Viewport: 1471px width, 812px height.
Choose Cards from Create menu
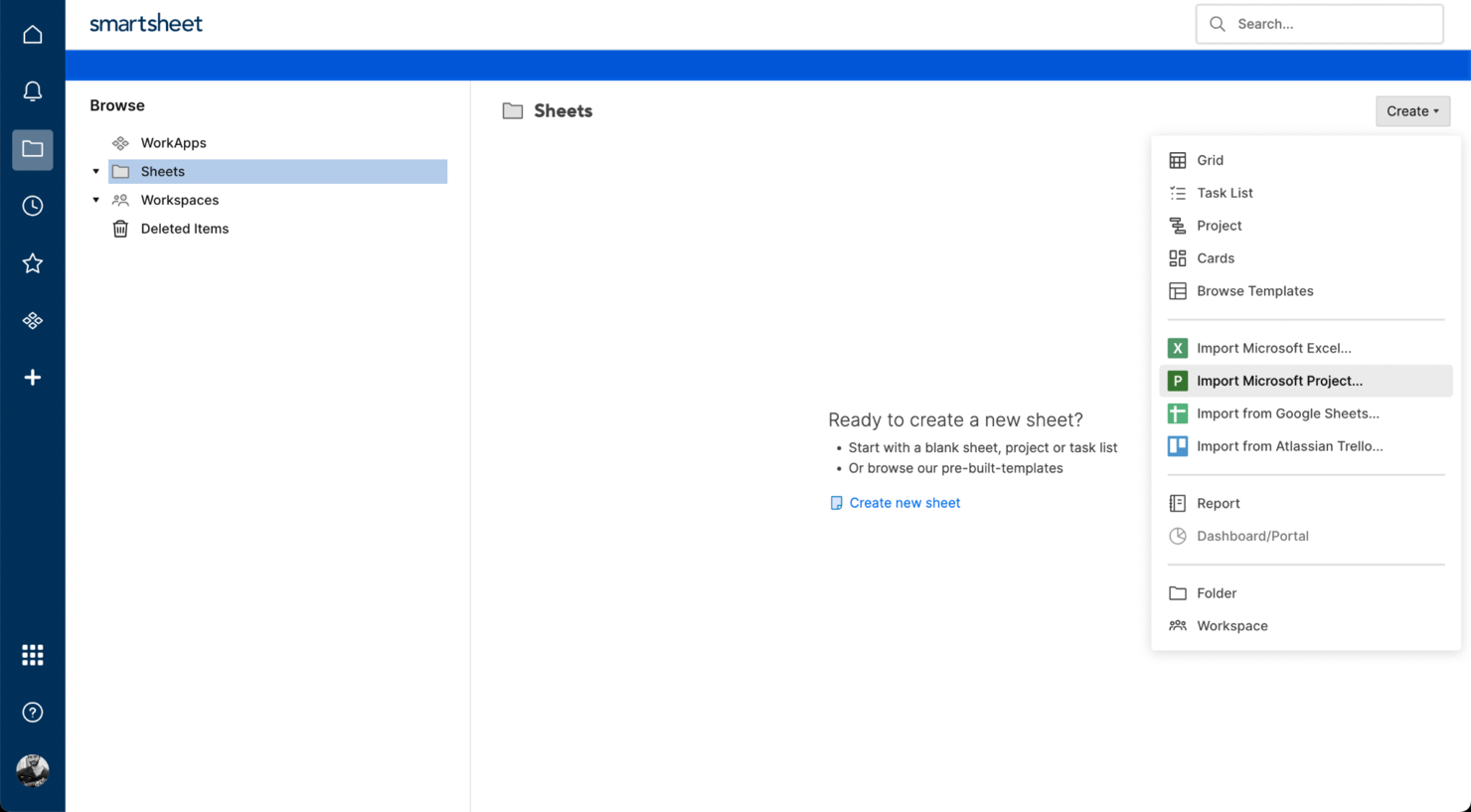(1306, 258)
